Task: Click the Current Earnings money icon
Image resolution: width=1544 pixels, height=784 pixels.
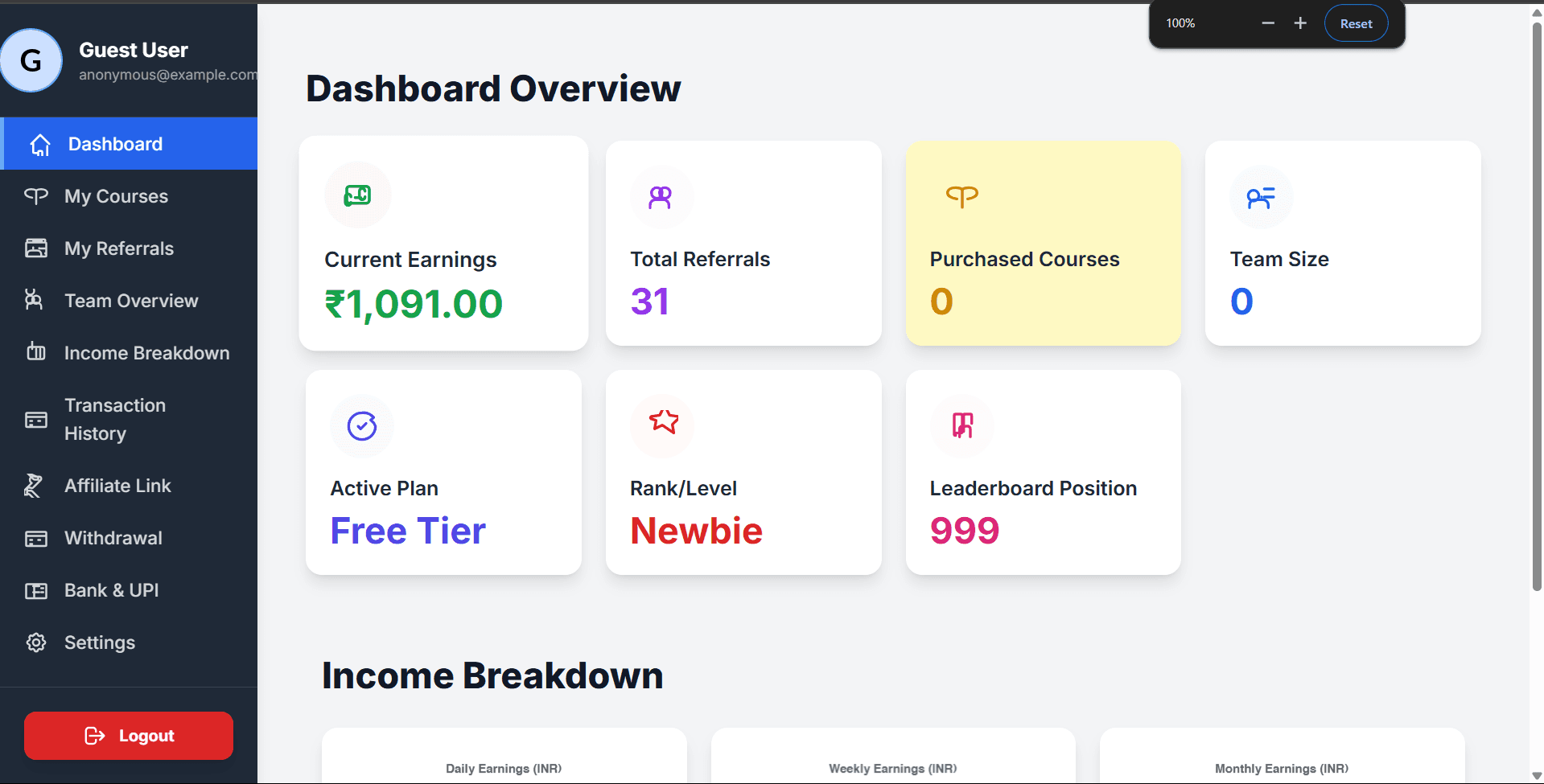Action: (x=357, y=195)
